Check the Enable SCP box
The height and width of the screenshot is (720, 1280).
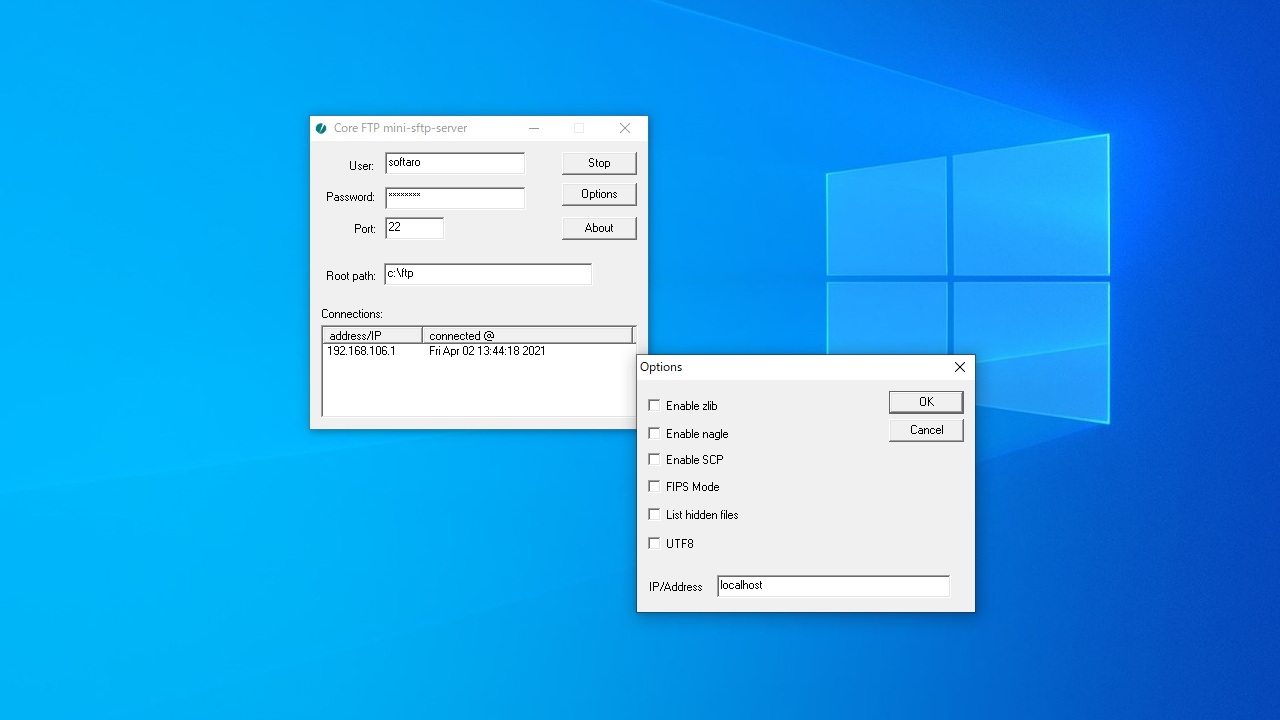point(655,459)
